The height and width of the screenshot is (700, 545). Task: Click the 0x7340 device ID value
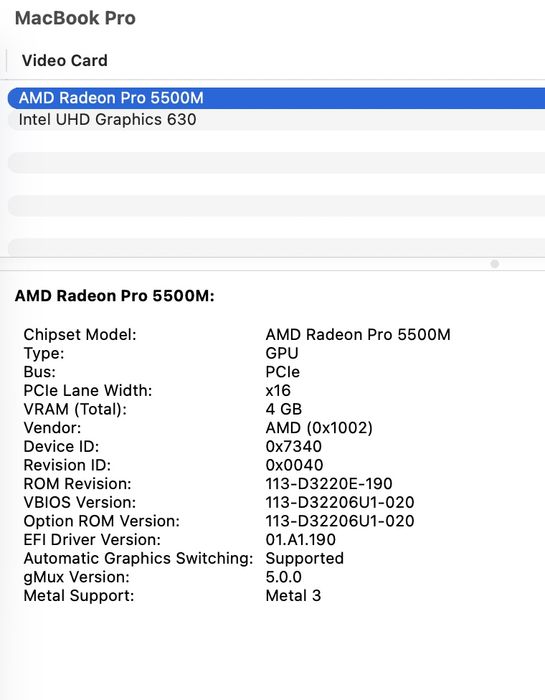[x=294, y=446]
